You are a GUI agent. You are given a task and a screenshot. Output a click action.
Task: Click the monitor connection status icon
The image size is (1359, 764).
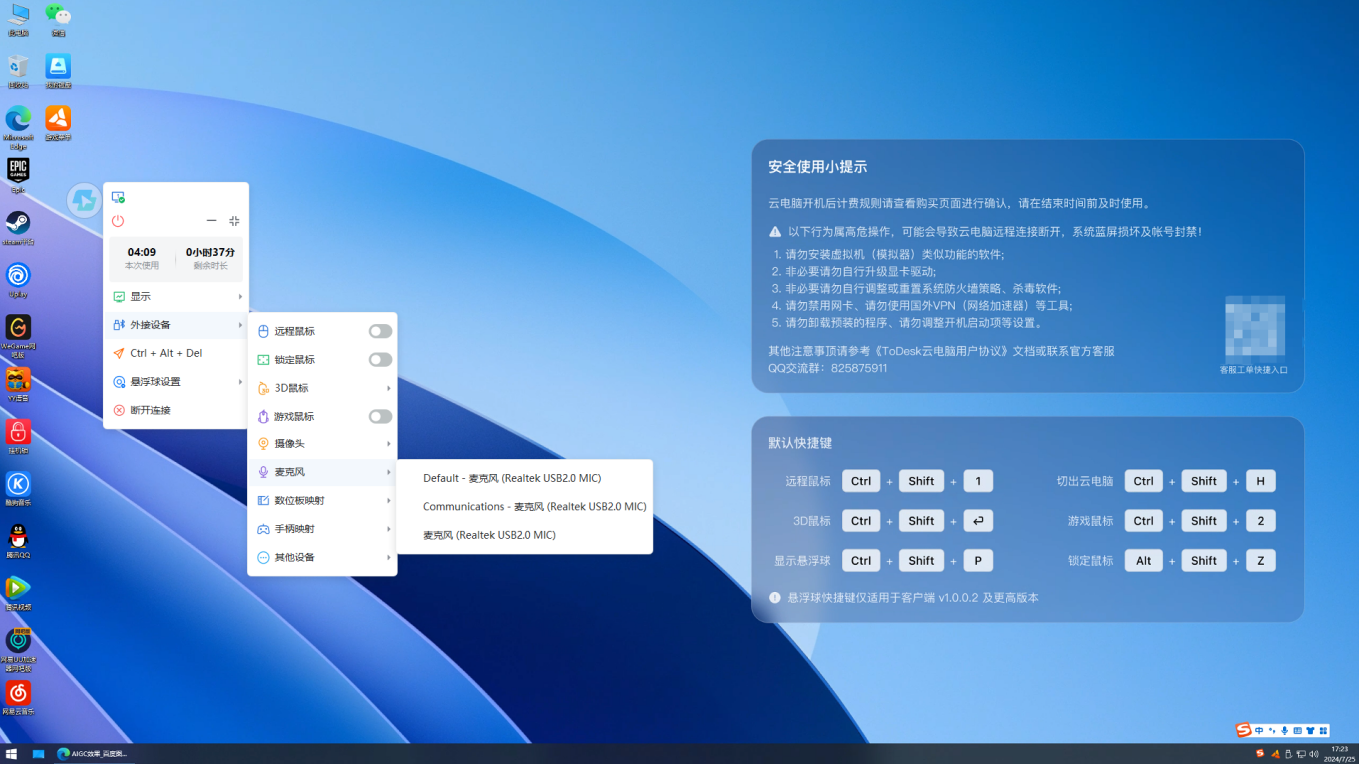(118, 197)
